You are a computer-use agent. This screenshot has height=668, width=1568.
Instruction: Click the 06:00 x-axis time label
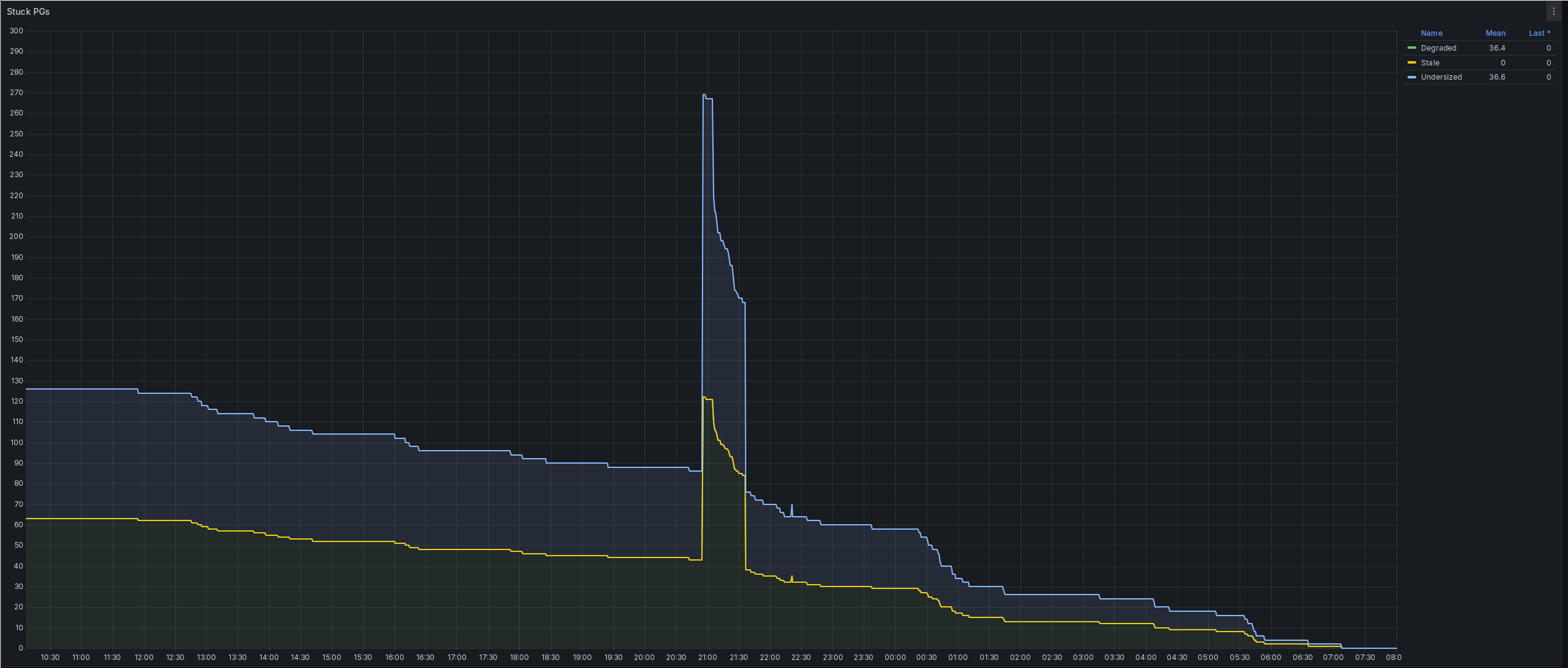click(x=1270, y=658)
